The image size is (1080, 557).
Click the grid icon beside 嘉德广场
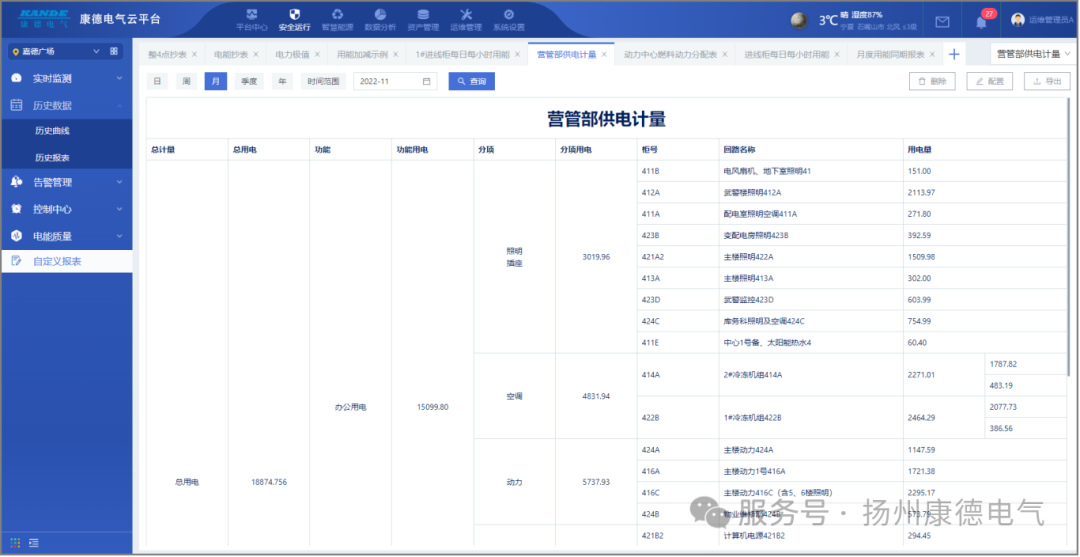[113, 51]
